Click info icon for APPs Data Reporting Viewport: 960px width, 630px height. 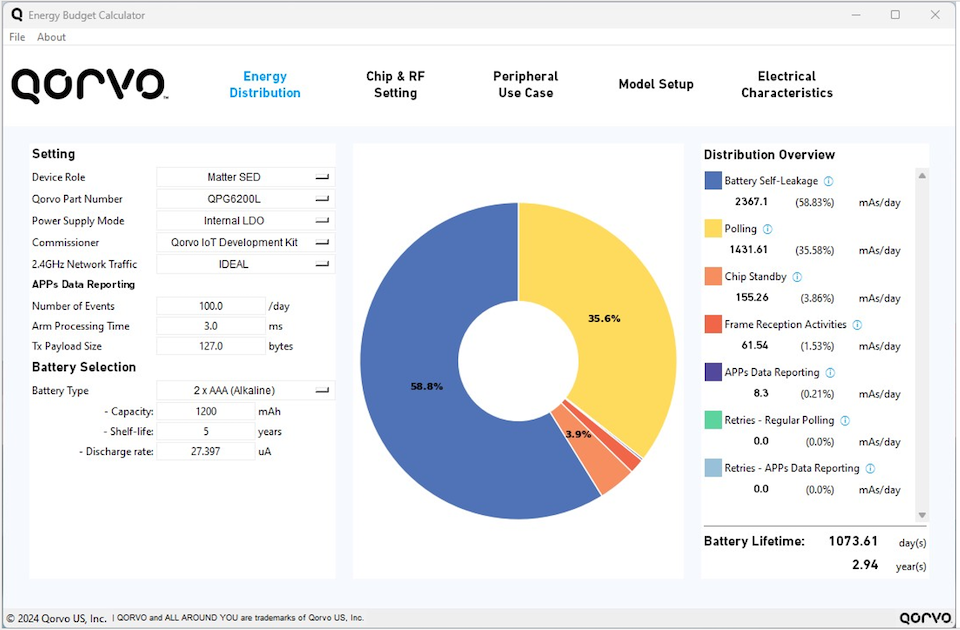[x=830, y=373]
